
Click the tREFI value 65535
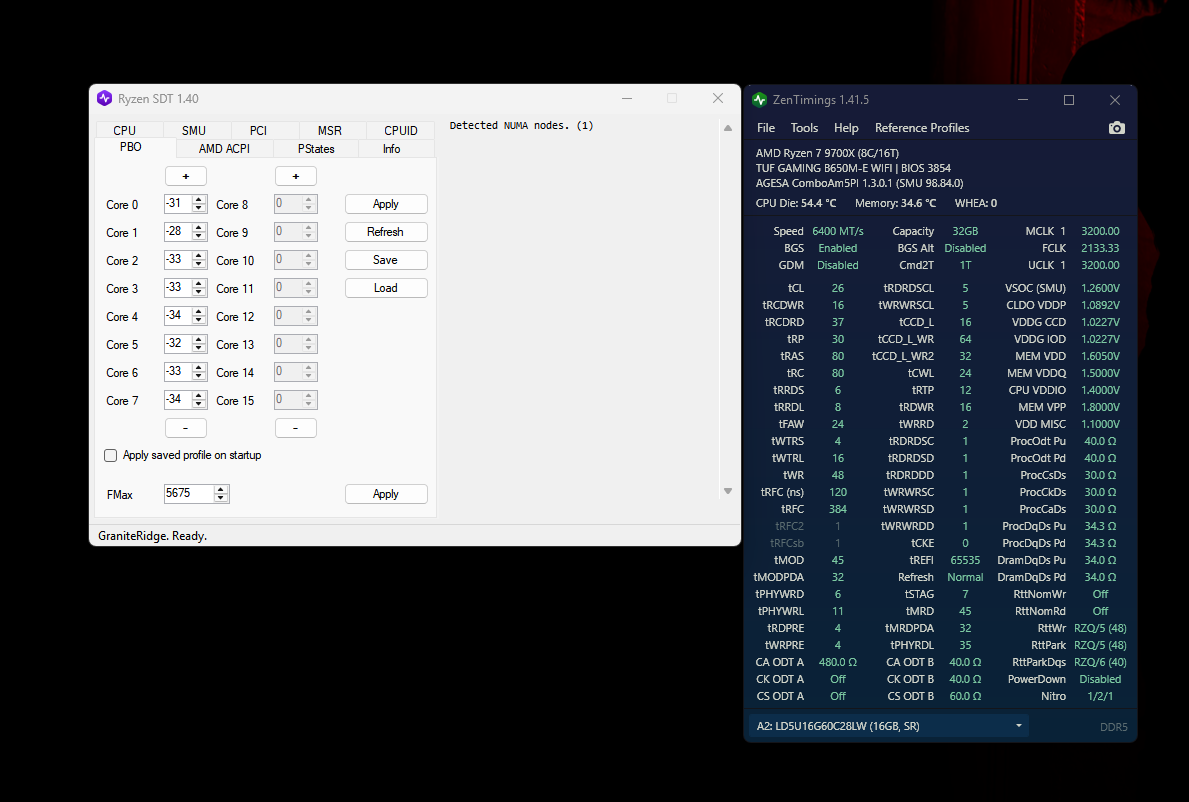[x=965, y=560]
